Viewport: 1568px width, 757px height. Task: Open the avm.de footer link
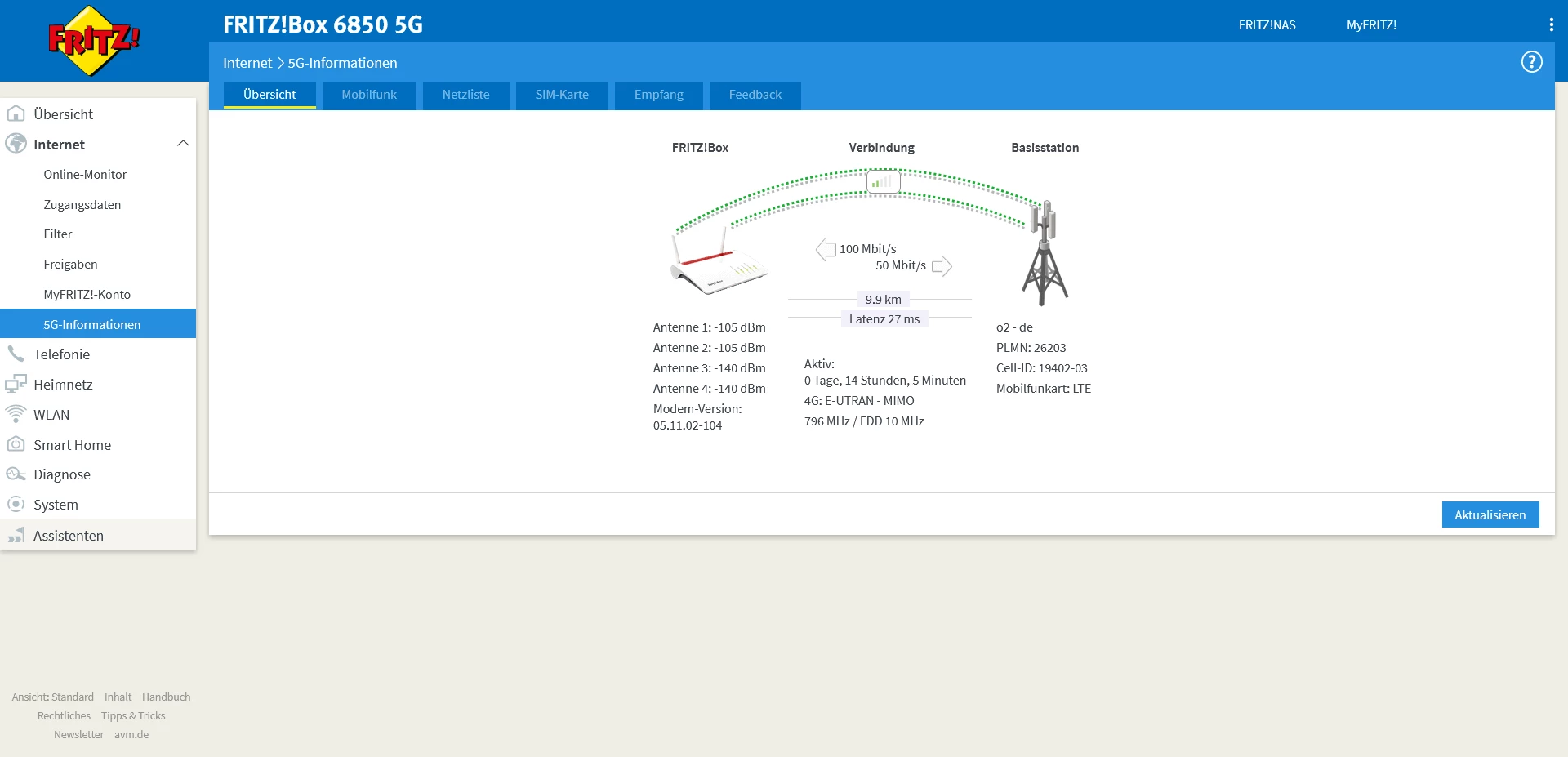[x=131, y=735]
